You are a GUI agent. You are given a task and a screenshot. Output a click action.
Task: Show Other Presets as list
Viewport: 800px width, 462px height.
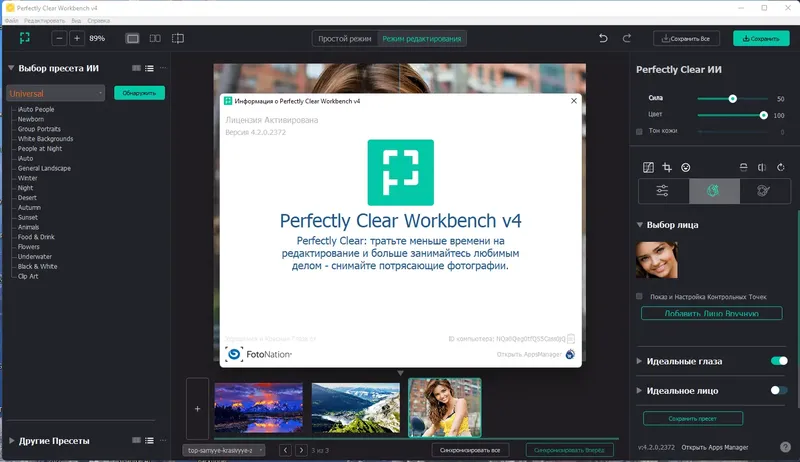[149, 441]
